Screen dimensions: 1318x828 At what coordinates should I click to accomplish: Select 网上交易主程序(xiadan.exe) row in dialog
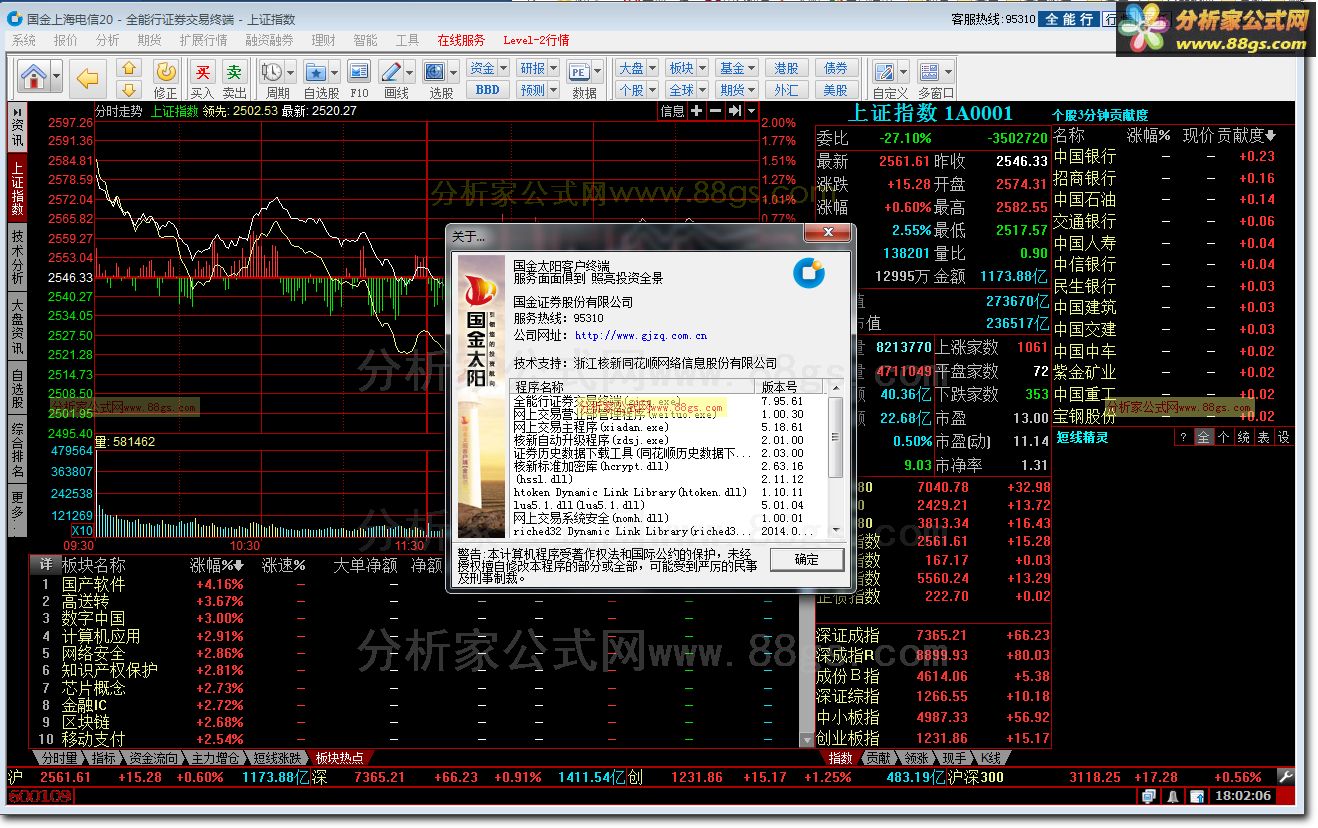[669, 427]
